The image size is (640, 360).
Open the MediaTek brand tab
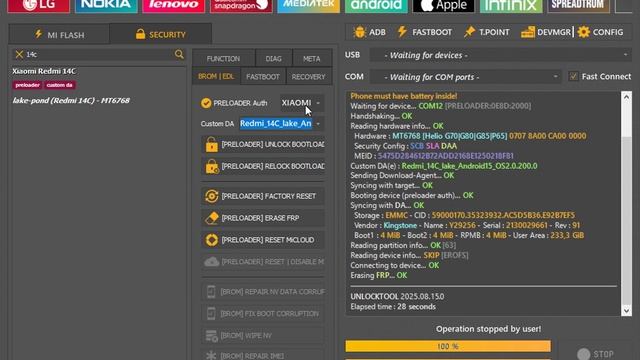(x=309, y=6)
